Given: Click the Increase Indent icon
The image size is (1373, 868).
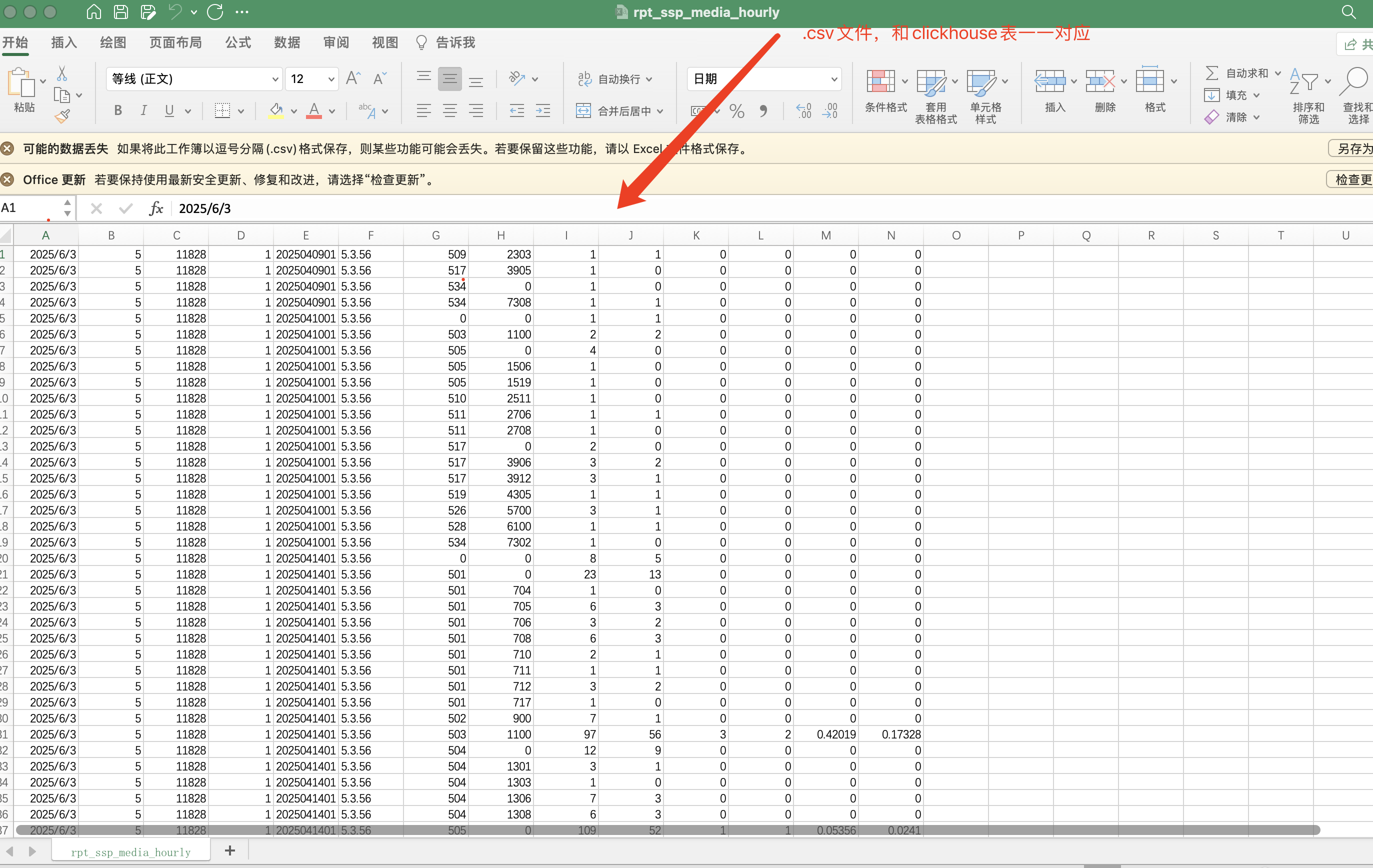Looking at the screenshot, I should point(543,110).
